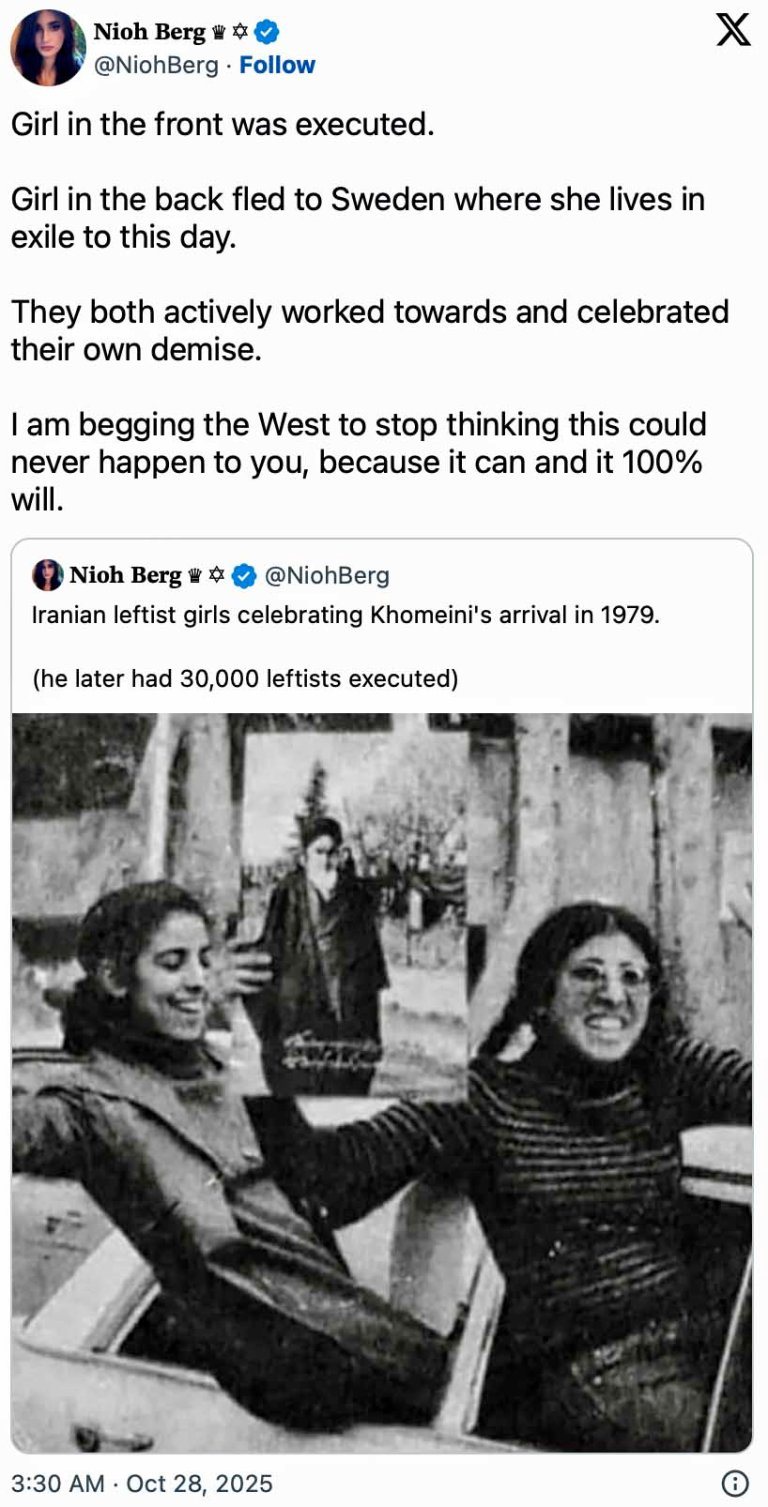Click the paragraph starting 'I am begging the West'

[x=358, y=462]
